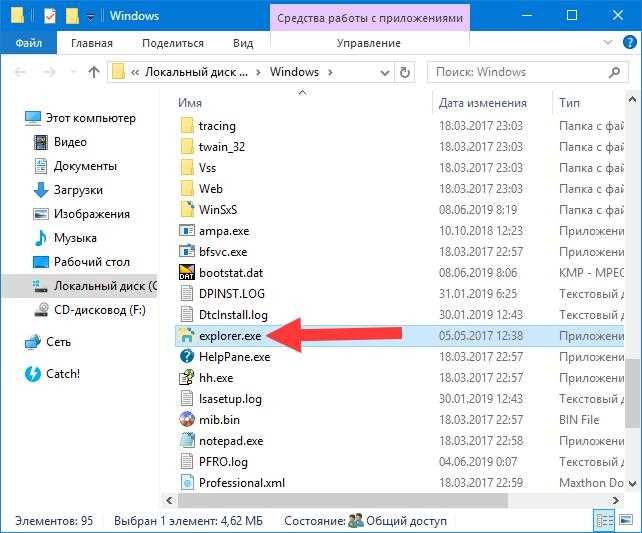Select the Средства работы с приложениями contextual tab
642x533 pixels.
click(x=370, y=18)
